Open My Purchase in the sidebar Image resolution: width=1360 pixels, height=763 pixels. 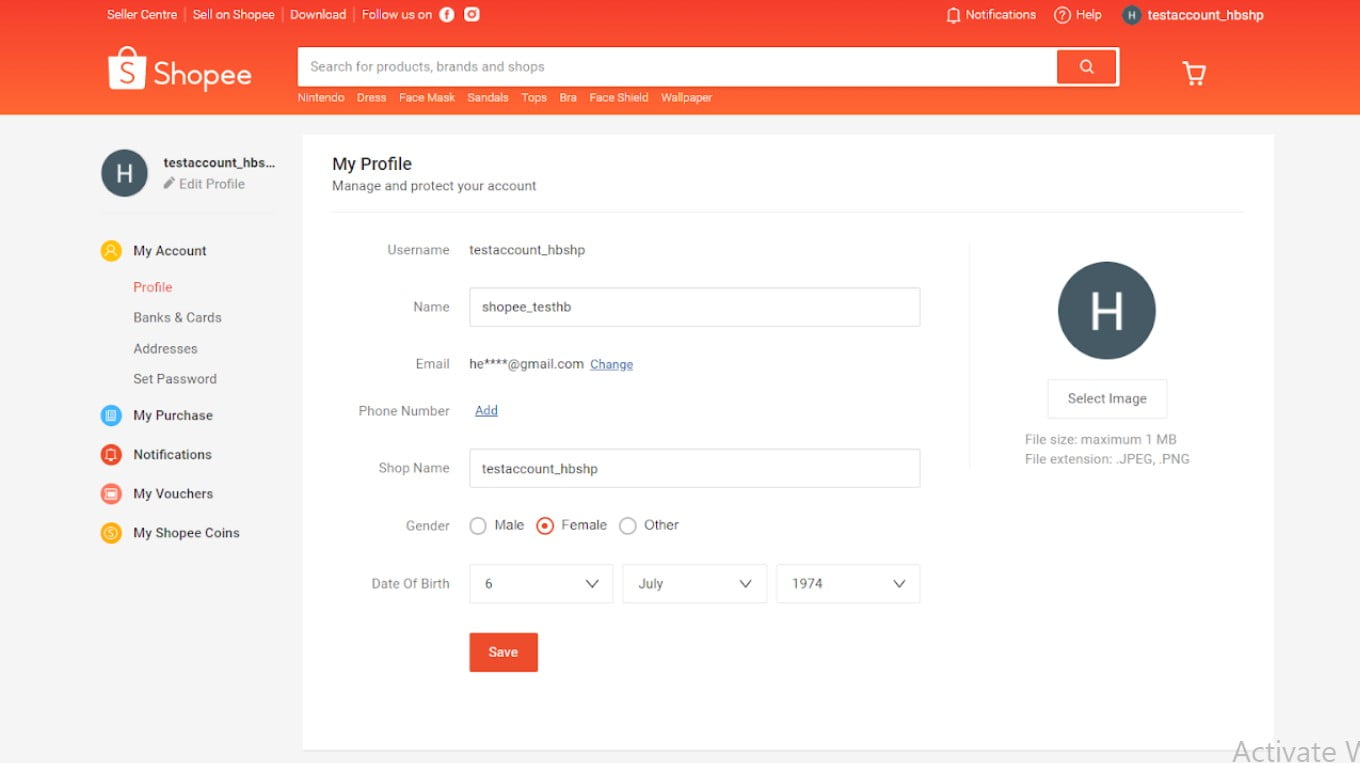coord(173,415)
